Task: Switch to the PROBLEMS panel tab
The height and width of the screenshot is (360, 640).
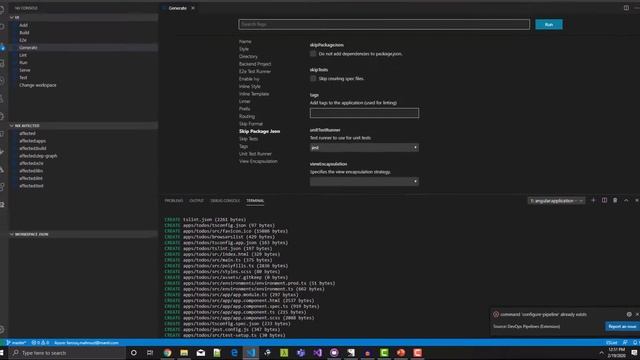Action: coord(174,201)
